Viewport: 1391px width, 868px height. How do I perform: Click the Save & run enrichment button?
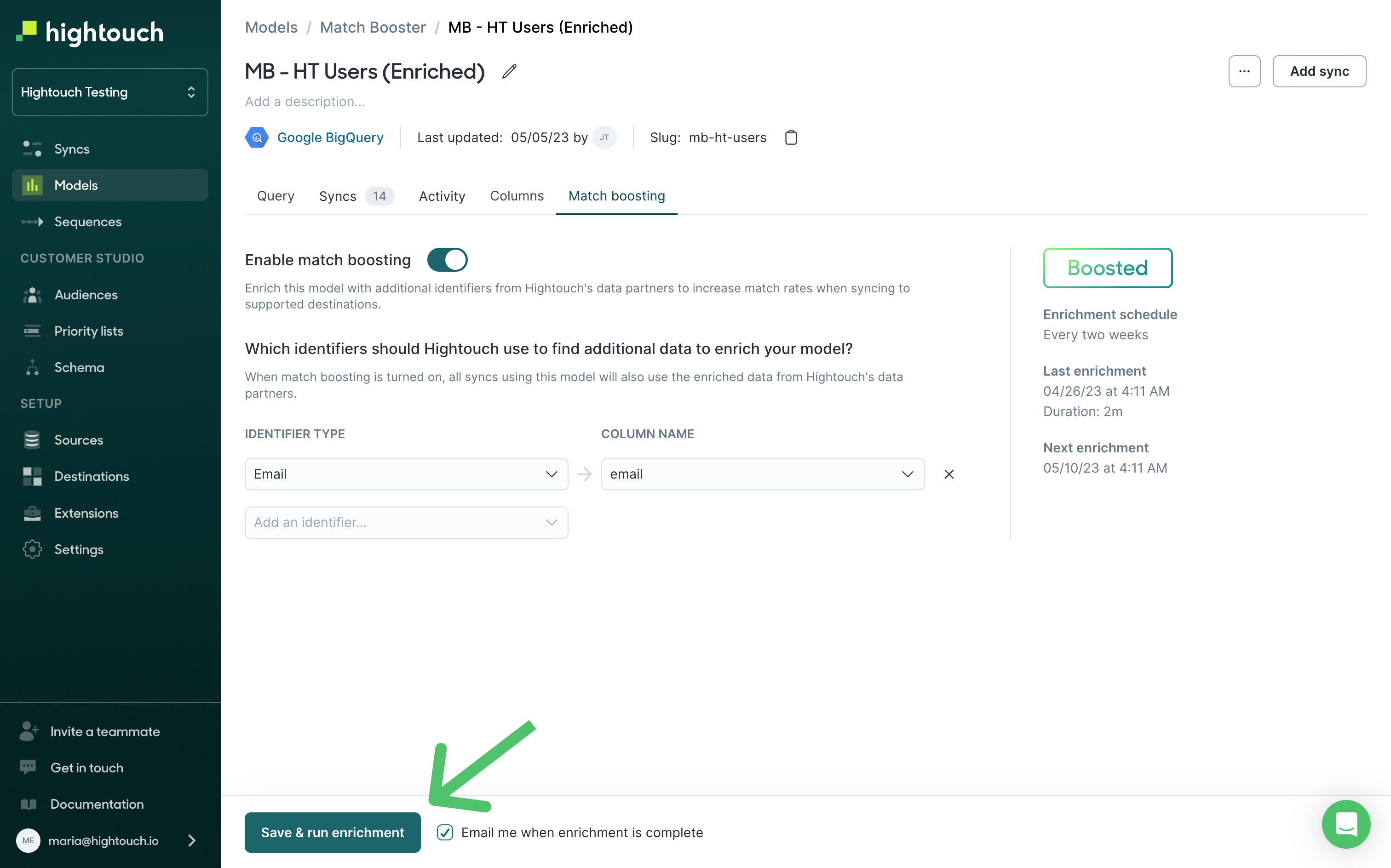click(x=333, y=832)
